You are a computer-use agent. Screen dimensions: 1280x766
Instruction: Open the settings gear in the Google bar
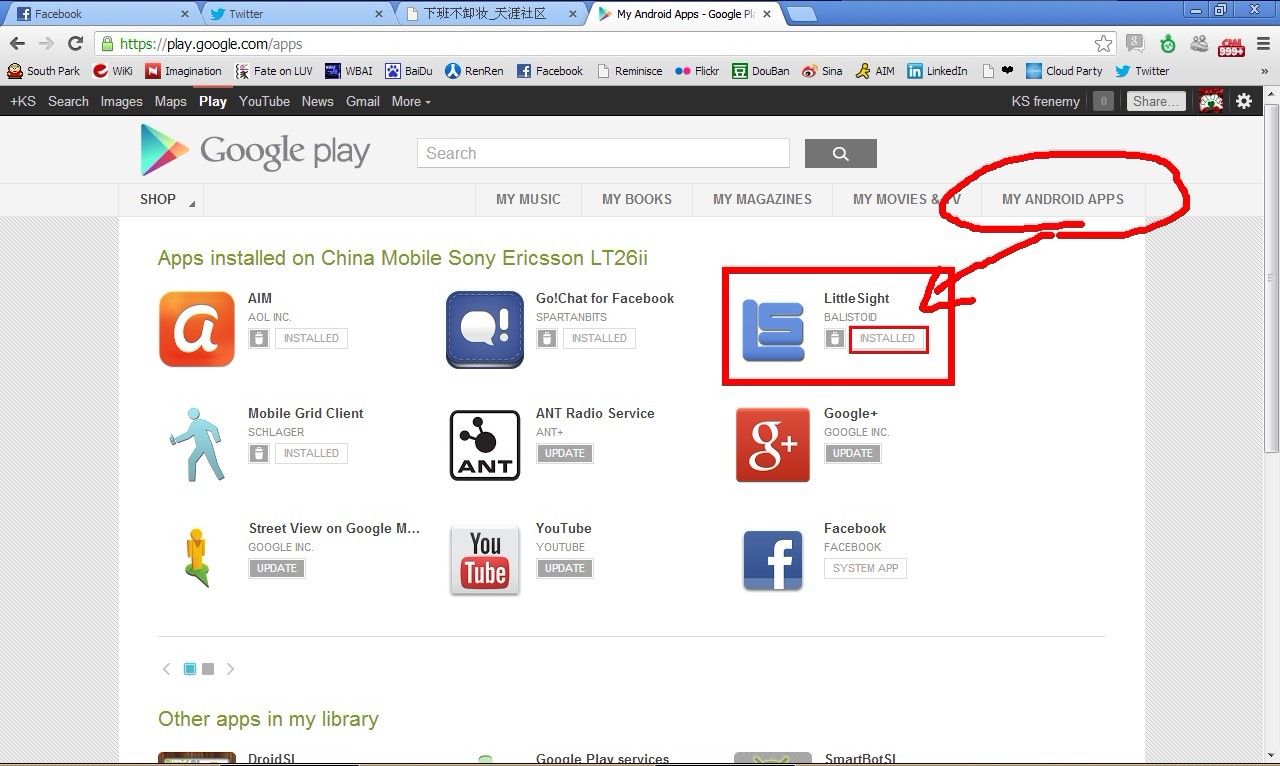(x=1244, y=101)
